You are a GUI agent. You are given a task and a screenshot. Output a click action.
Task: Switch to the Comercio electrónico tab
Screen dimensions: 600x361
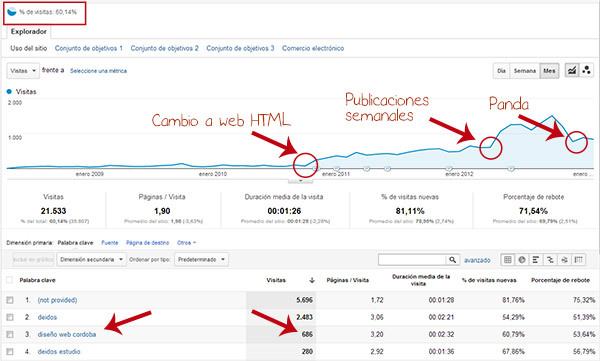point(313,48)
